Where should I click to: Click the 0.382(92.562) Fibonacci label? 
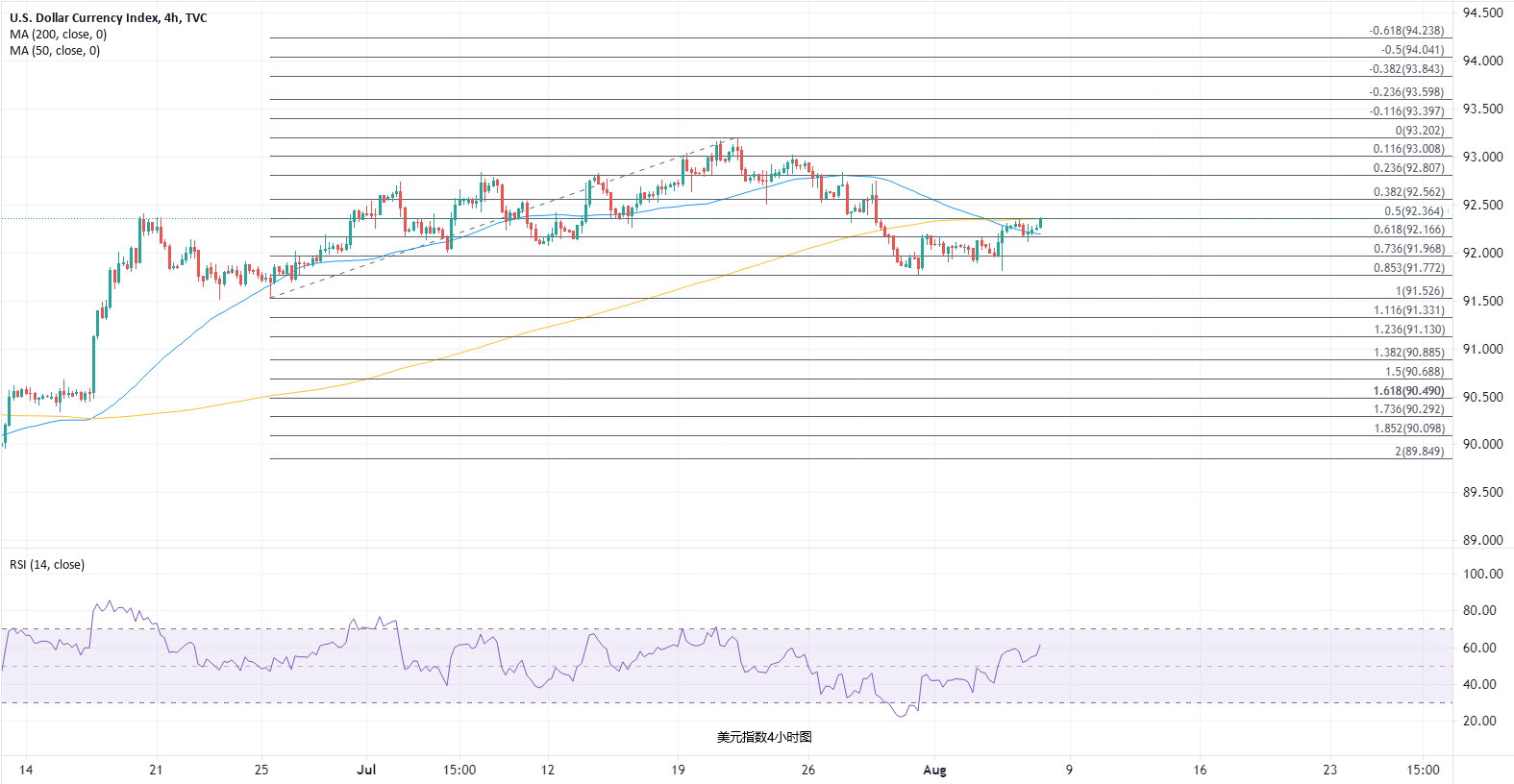pos(1408,192)
